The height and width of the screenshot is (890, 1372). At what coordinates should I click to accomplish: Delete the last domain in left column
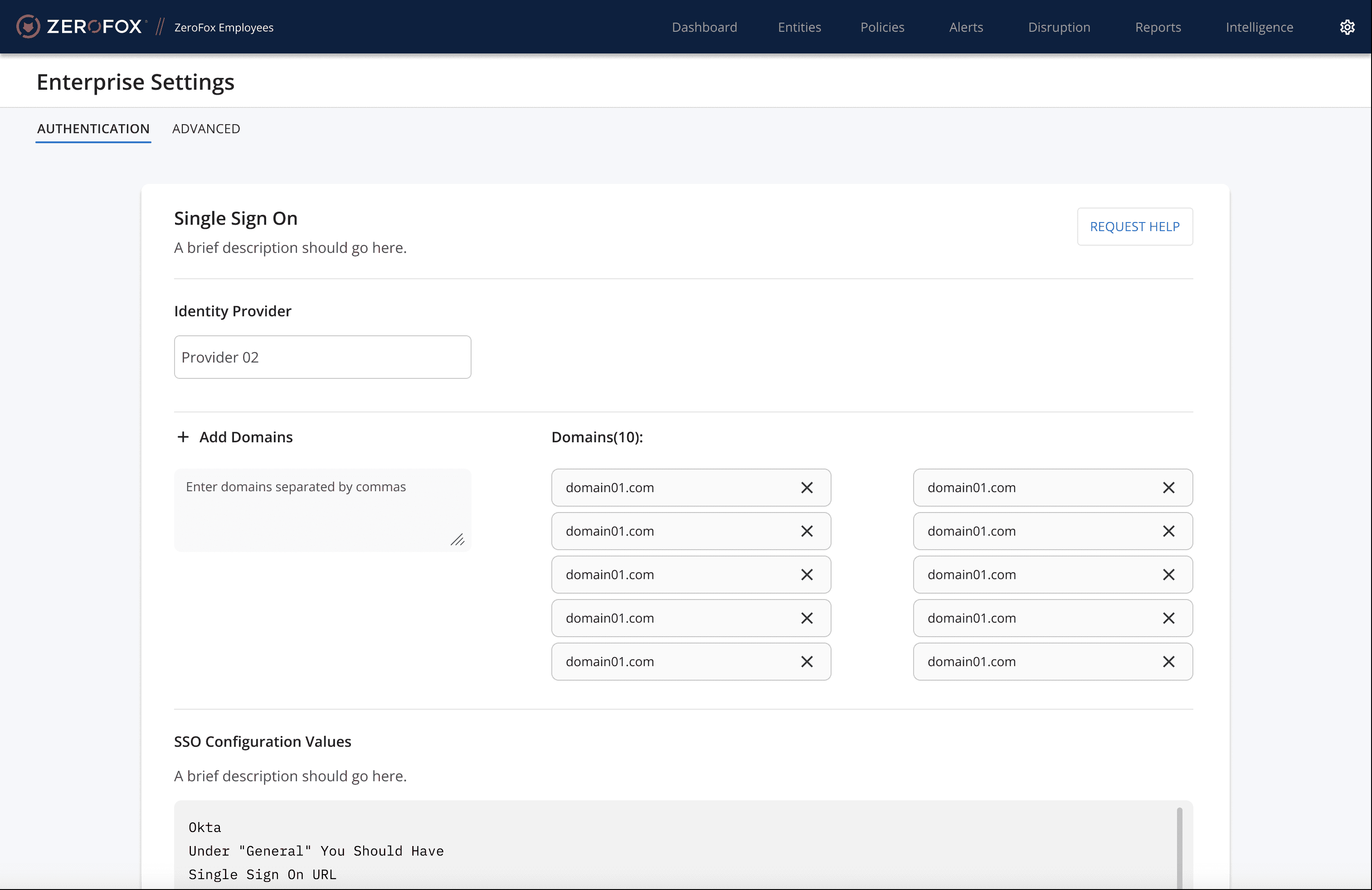(x=807, y=662)
